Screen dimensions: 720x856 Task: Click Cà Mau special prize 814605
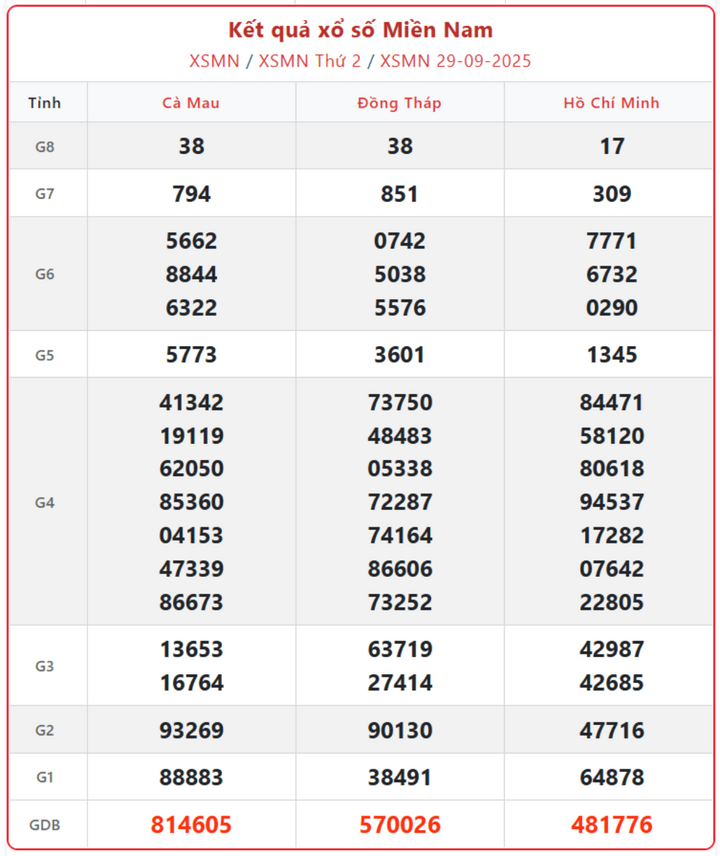191,825
